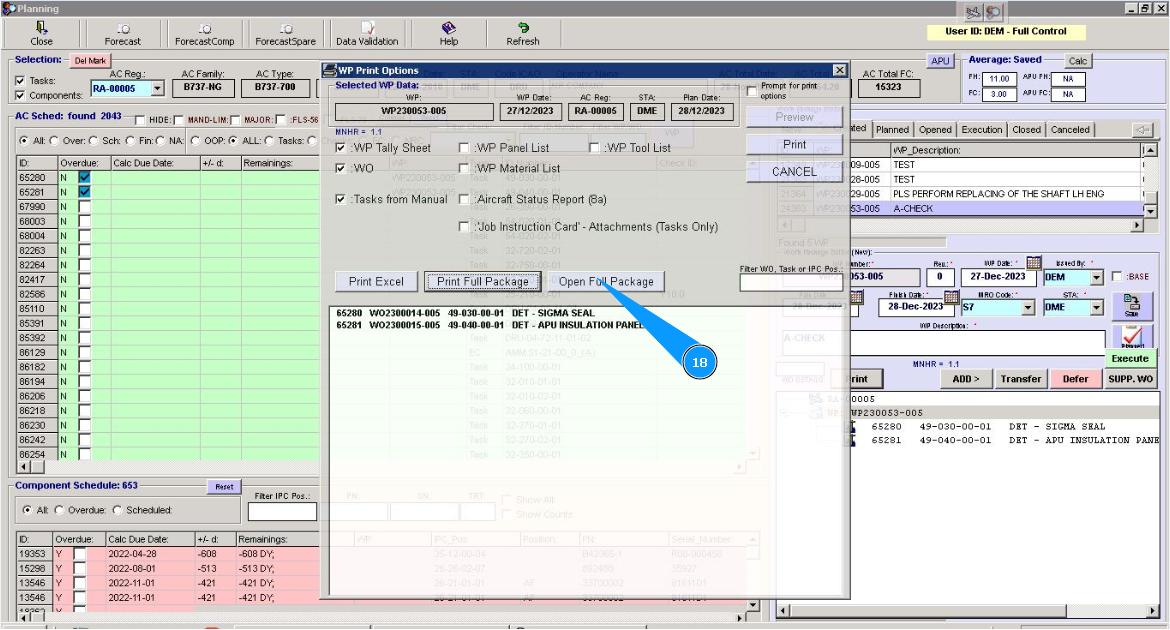The width and height of the screenshot is (1170, 630).
Task: Enable the WP Material List checkbox
Action: click(464, 168)
